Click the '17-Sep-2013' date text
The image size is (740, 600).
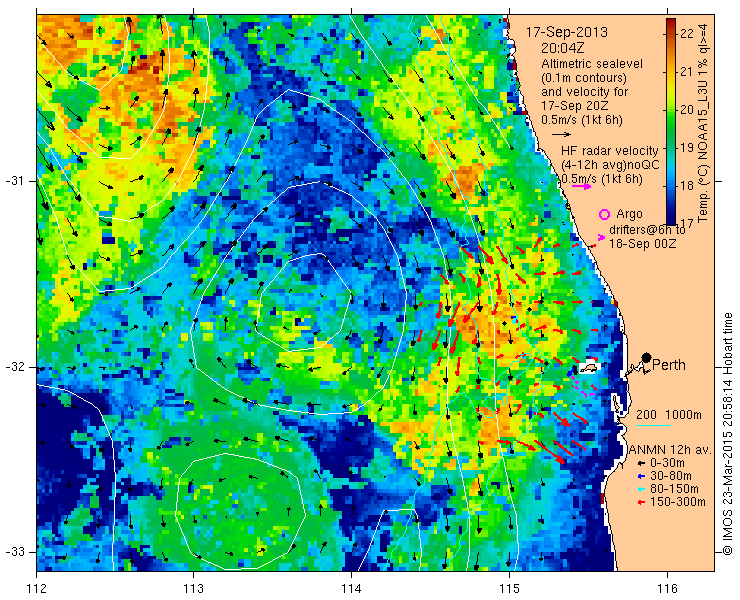click(567, 33)
